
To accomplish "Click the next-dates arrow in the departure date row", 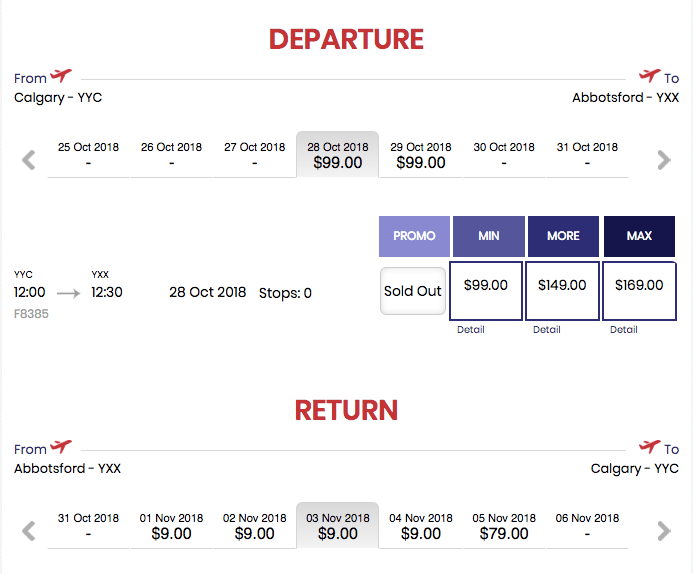I will 664,160.
